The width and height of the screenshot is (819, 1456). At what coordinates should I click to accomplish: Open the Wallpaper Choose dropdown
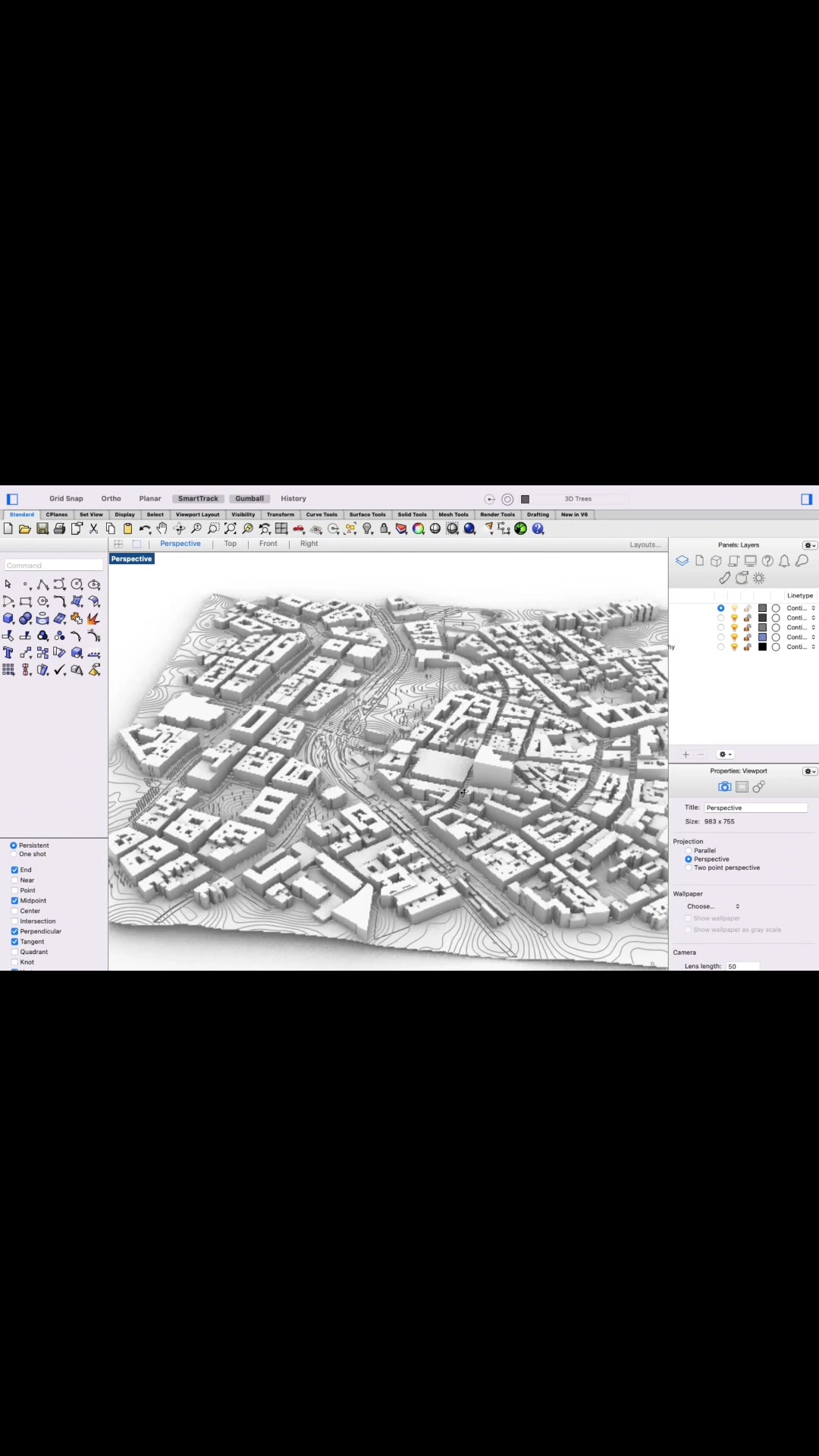[713, 906]
